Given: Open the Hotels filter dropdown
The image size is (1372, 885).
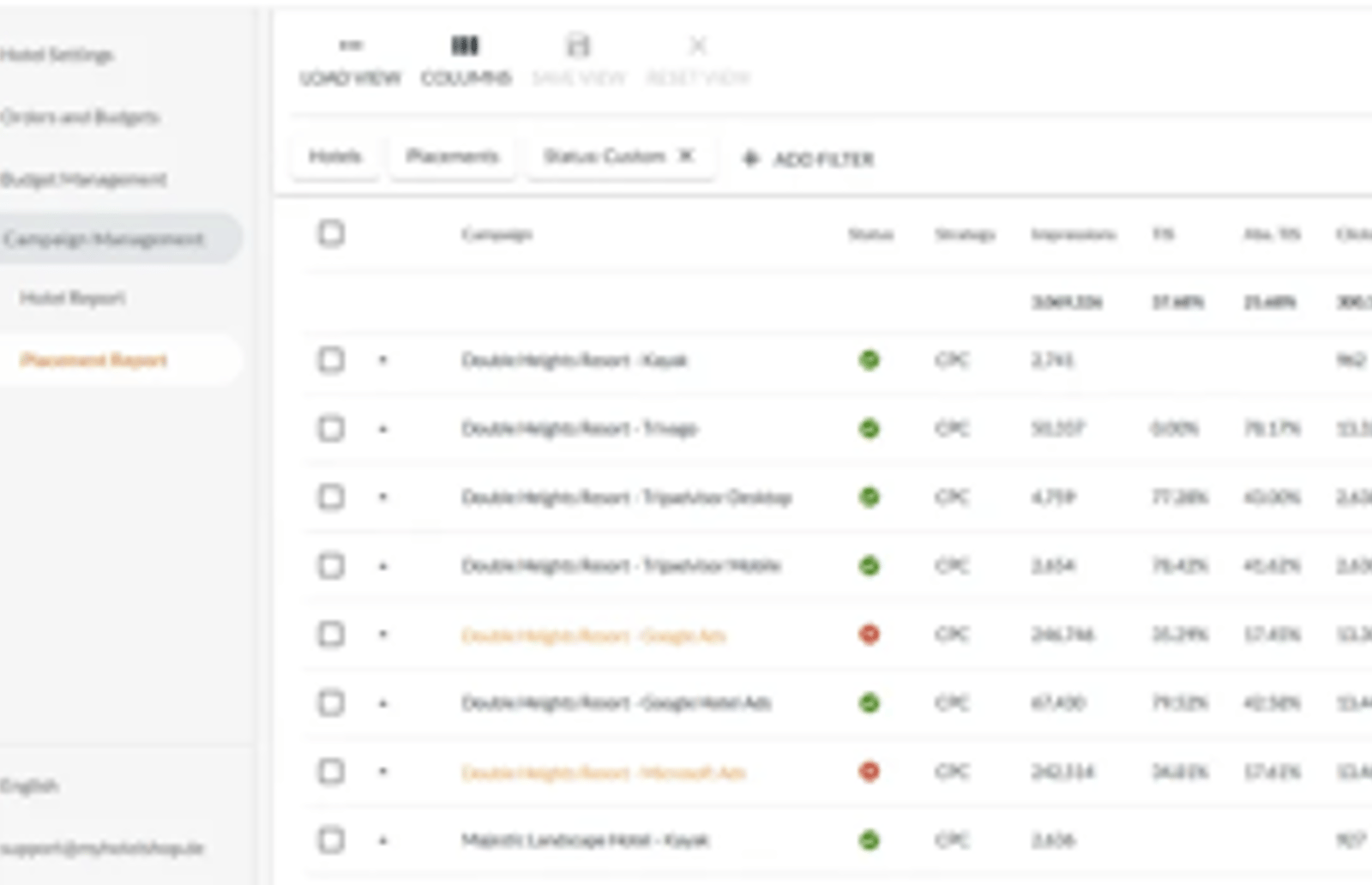Looking at the screenshot, I should (335, 156).
